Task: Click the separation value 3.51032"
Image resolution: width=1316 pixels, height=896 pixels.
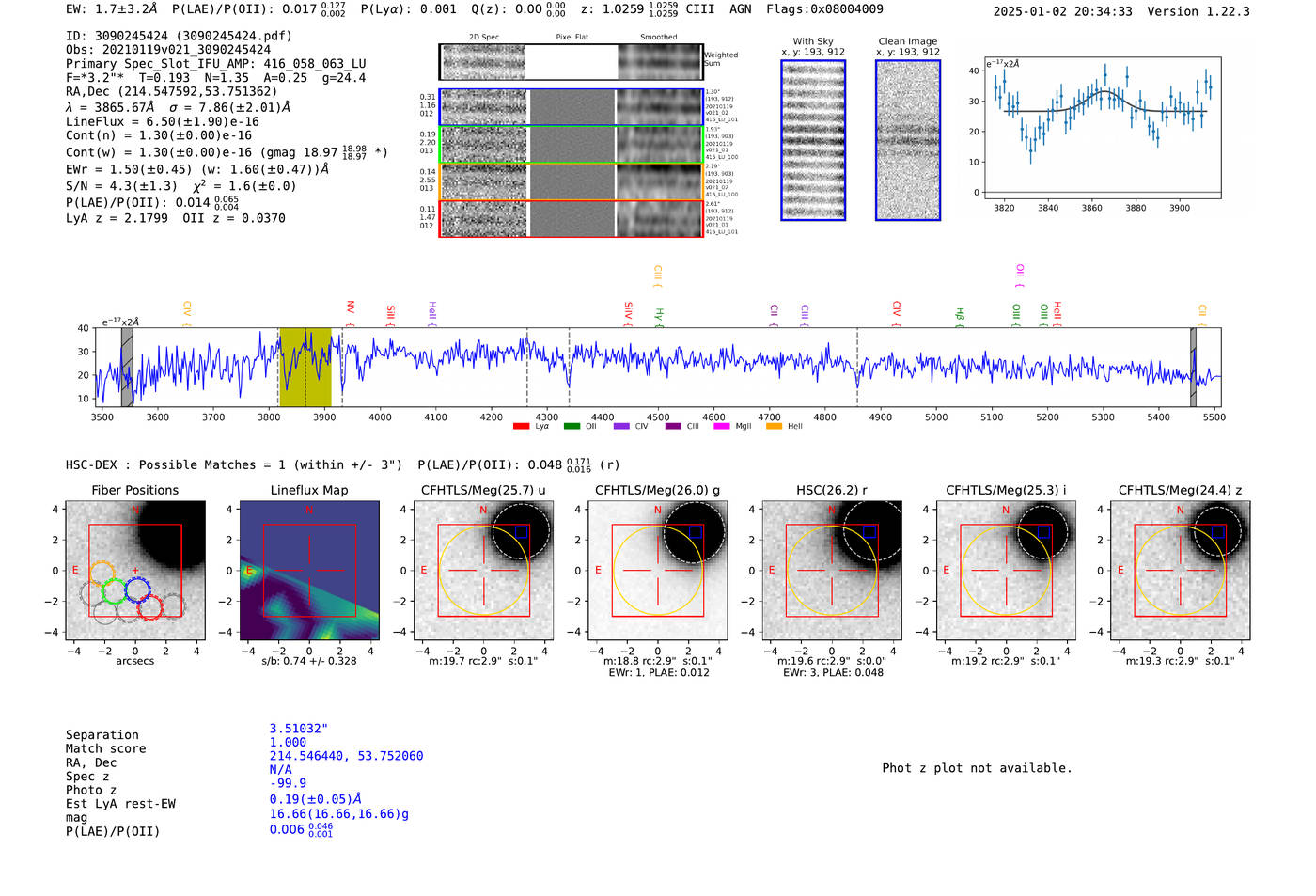Action: [x=299, y=729]
